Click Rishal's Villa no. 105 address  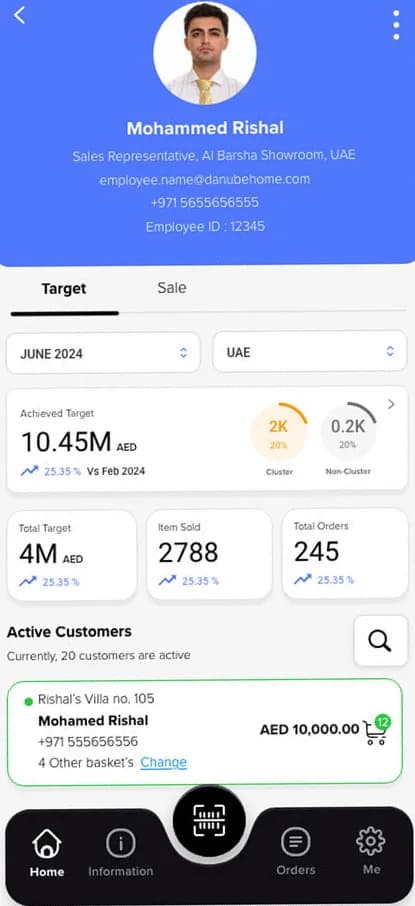click(x=96, y=699)
